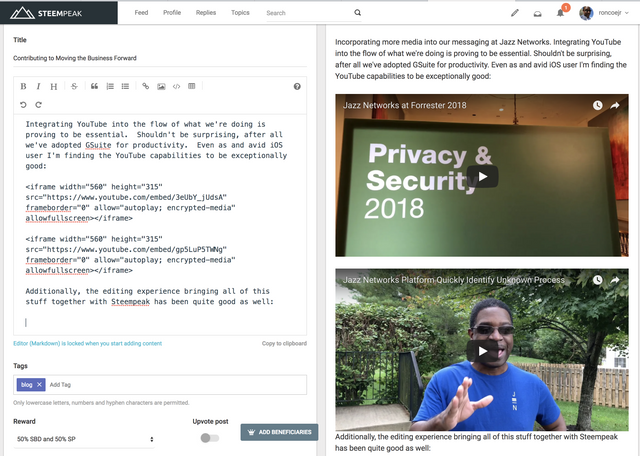Open the Replies page
640x456 pixels.
tap(206, 13)
